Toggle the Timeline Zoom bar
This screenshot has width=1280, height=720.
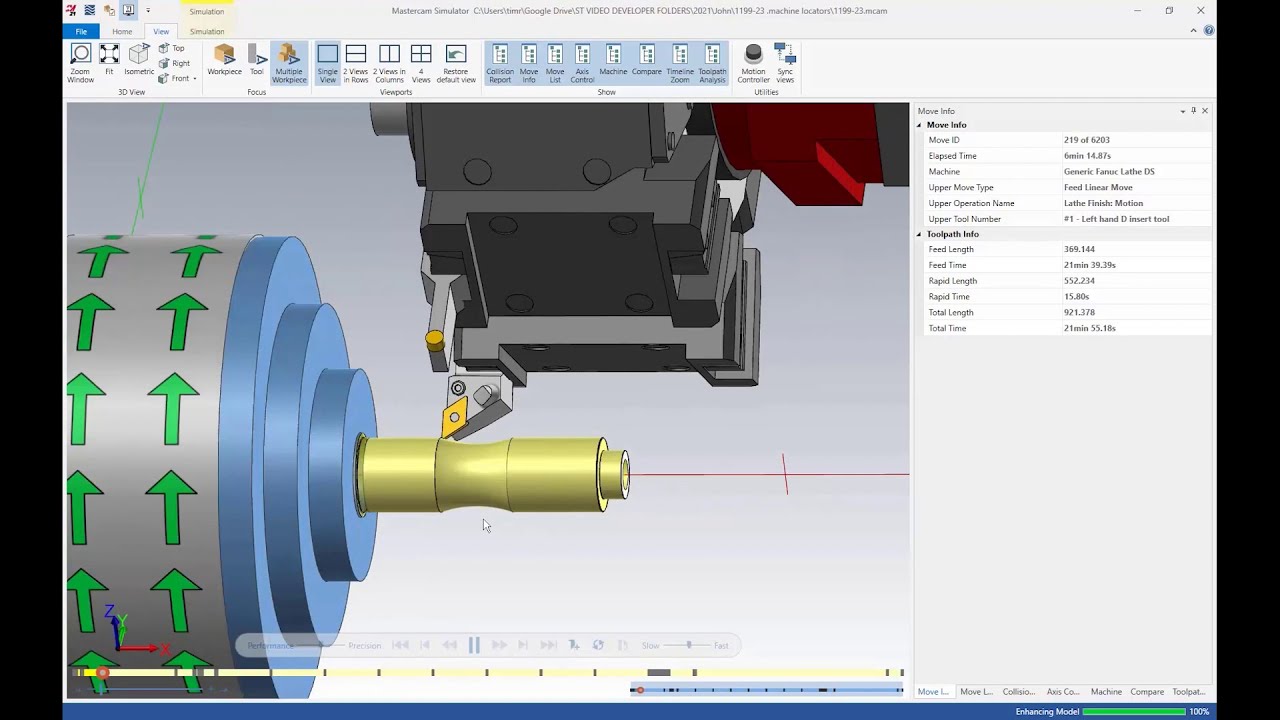pyautogui.click(x=680, y=63)
